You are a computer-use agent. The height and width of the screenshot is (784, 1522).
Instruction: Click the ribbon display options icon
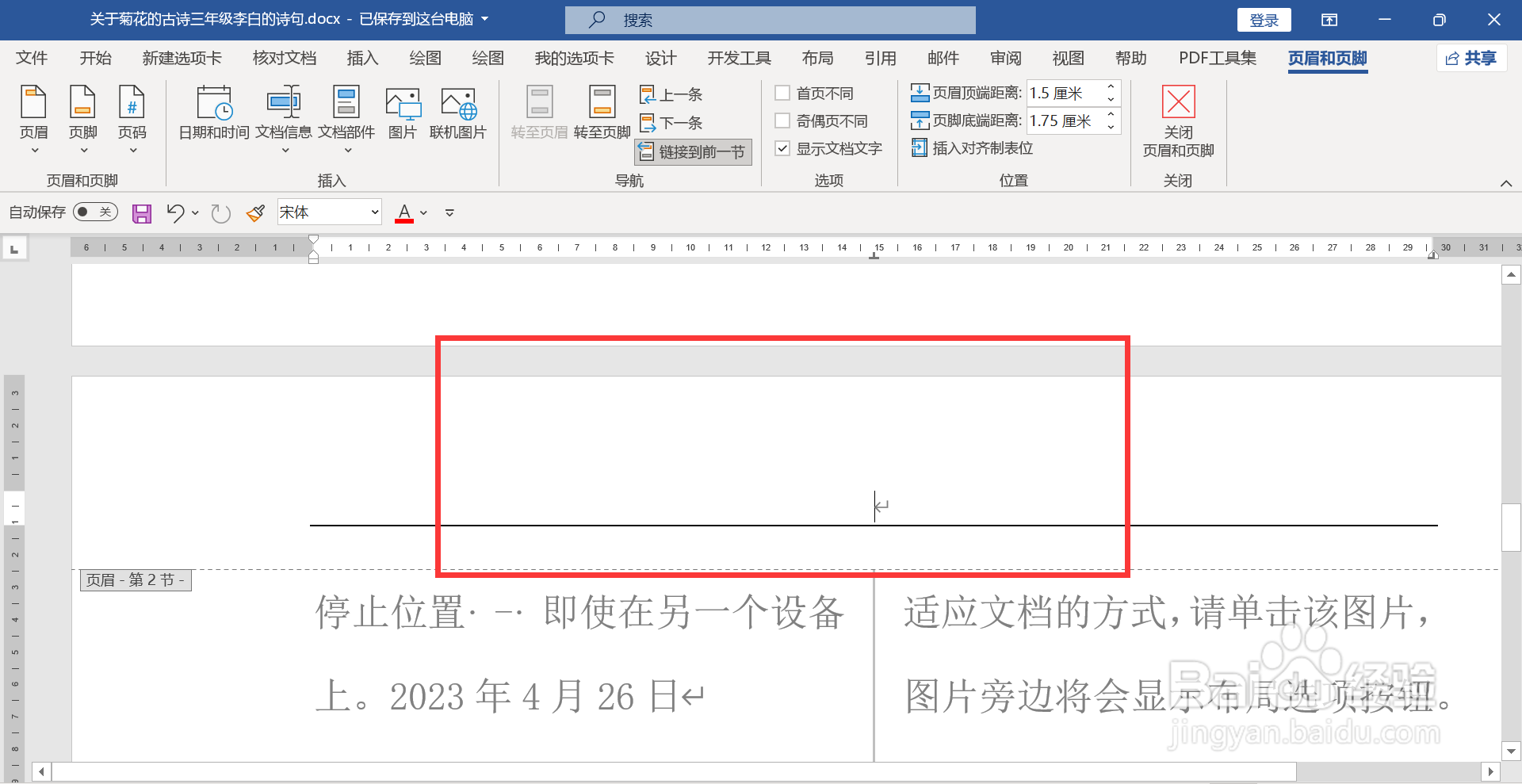[x=1329, y=20]
